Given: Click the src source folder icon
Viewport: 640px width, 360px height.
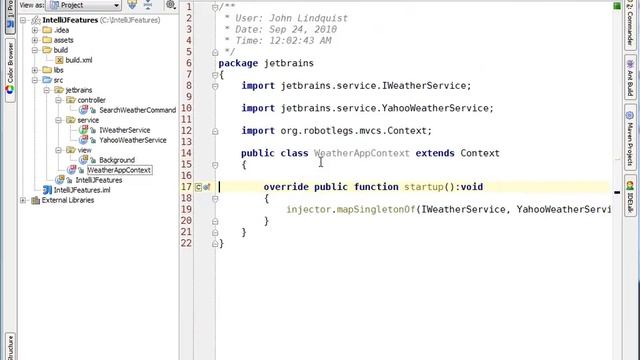Looking at the screenshot, I should pos(47,80).
